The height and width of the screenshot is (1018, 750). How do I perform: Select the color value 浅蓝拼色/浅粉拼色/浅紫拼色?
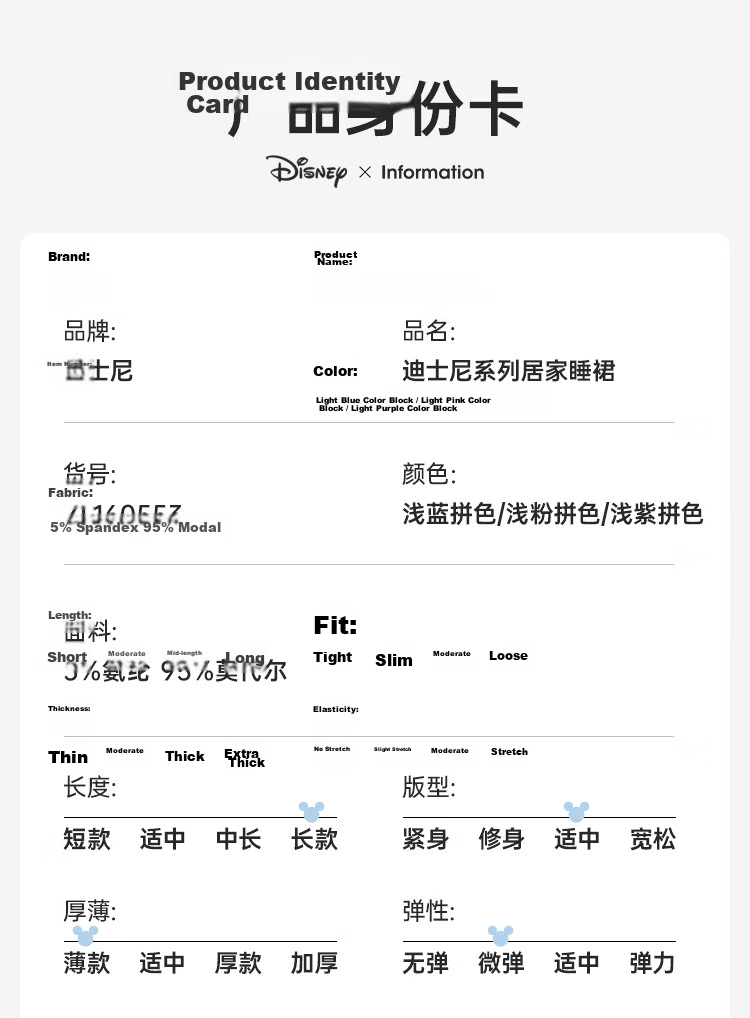[x=553, y=514]
